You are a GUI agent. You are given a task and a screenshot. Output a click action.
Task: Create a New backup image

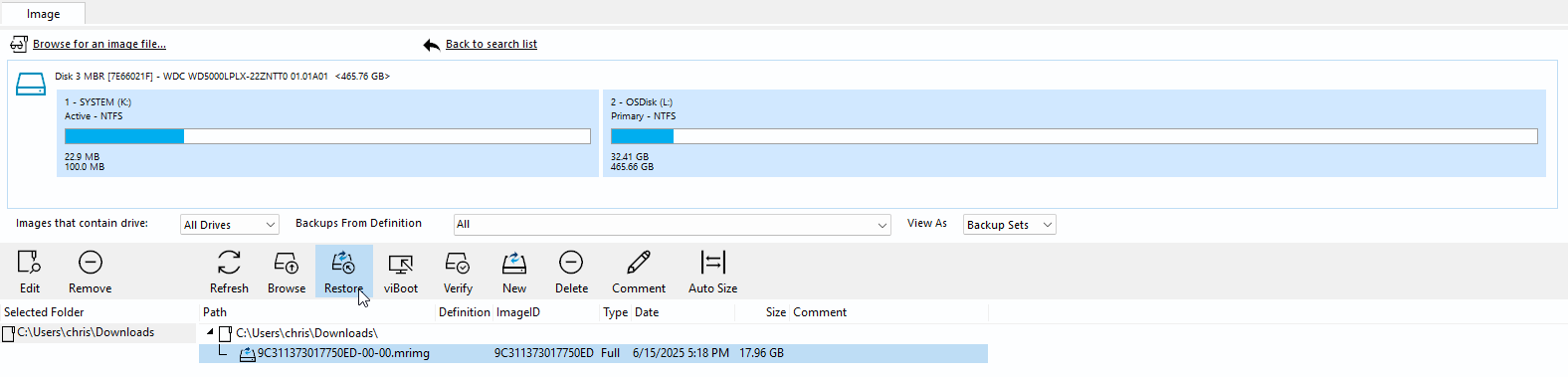[514, 272]
